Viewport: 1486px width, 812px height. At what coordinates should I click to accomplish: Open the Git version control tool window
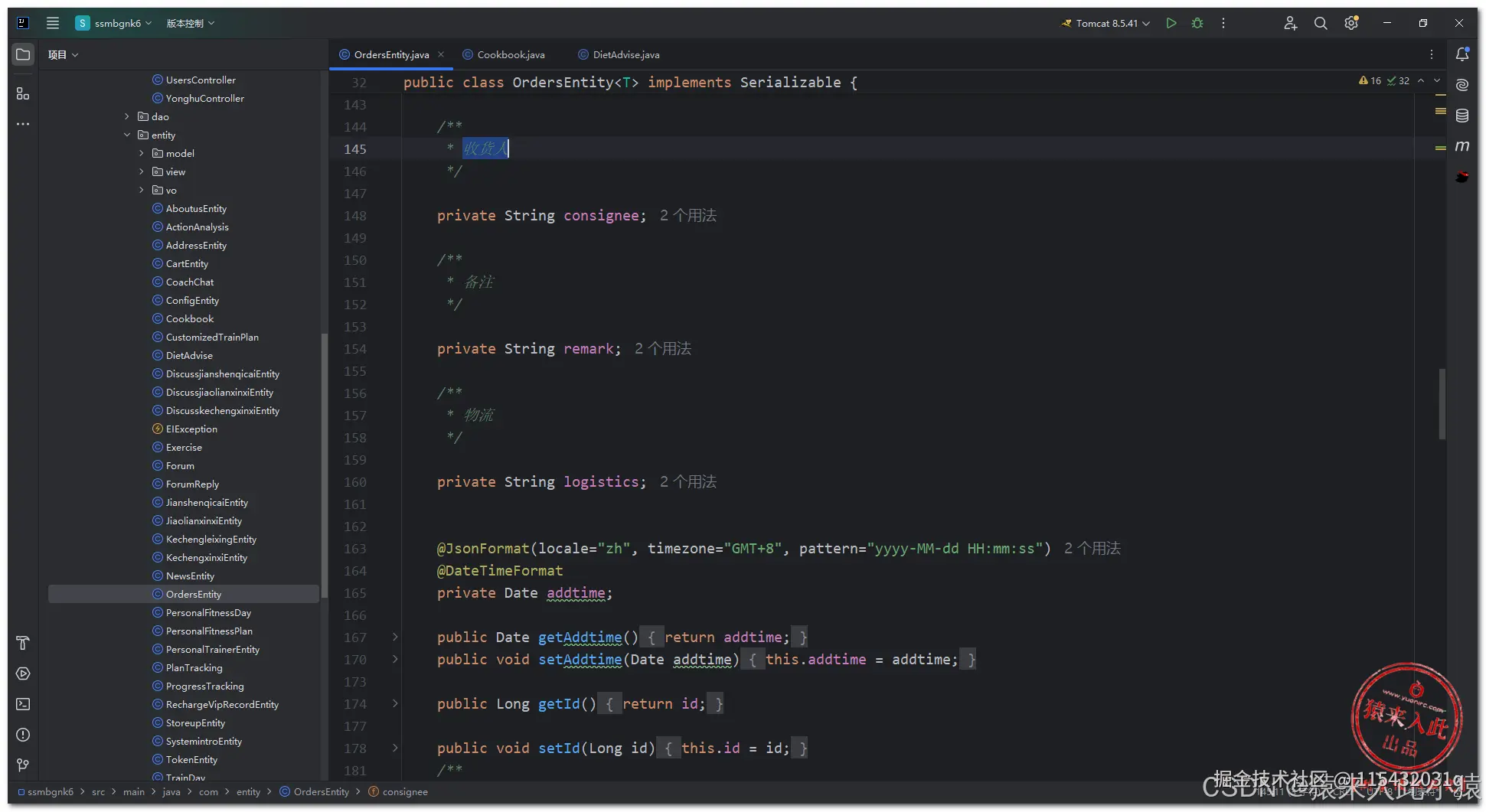23,765
